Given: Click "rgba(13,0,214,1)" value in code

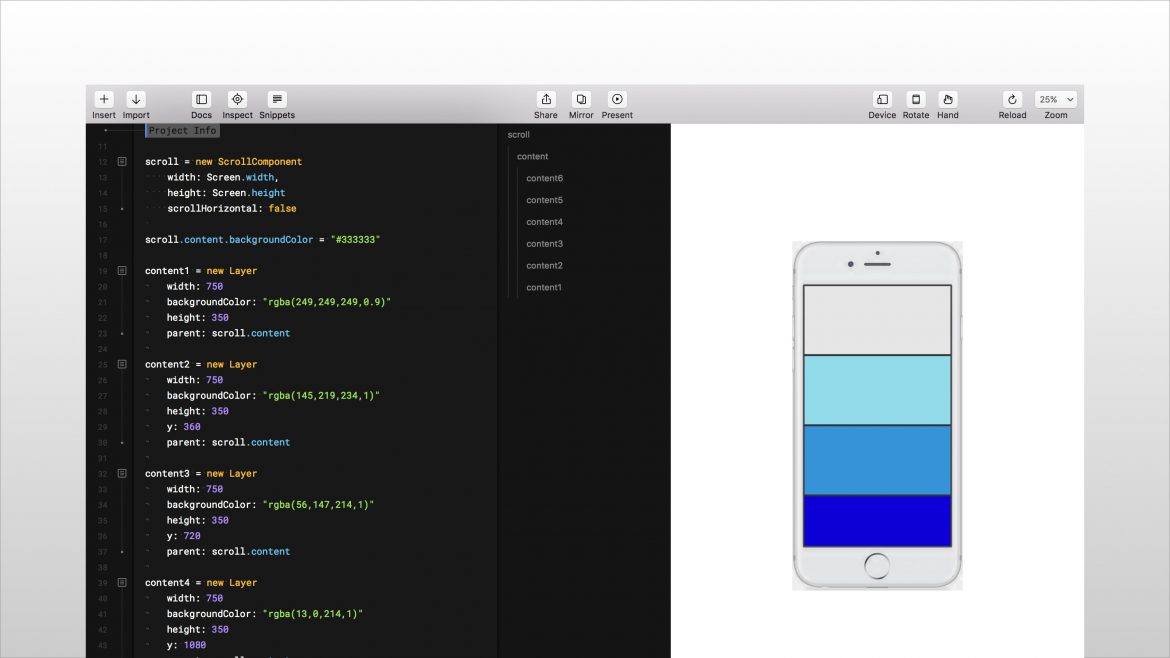Looking at the screenshot, I should pyautogui.click(x=313, y=614).
